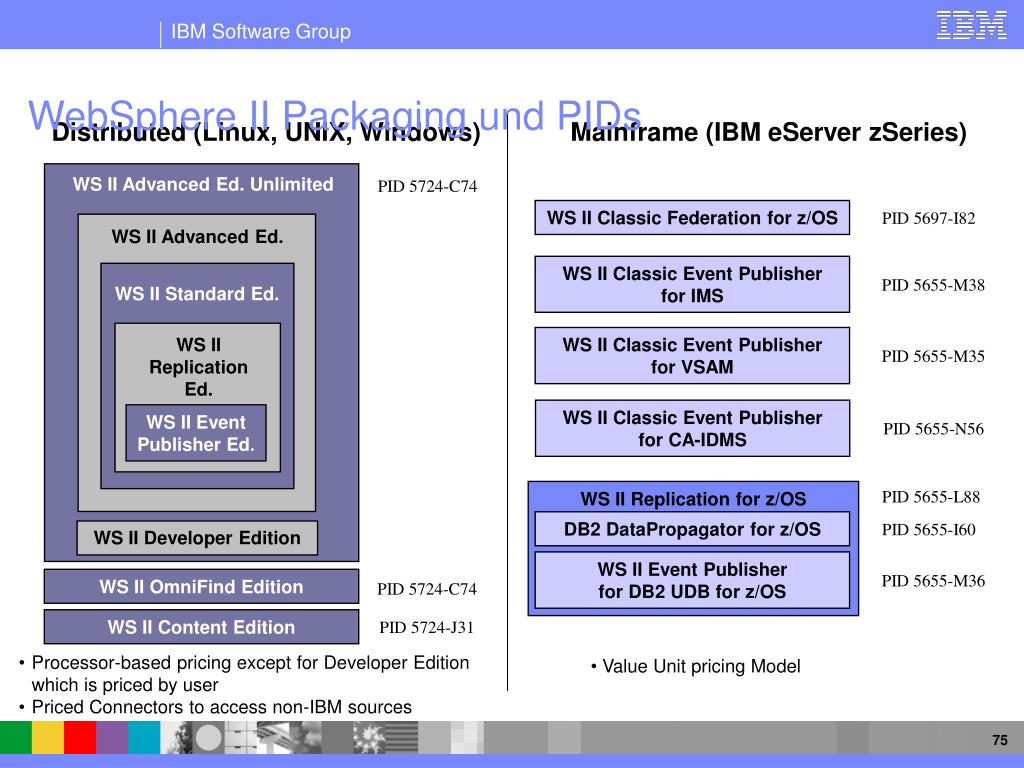The height and width of the screenshot is (768, 1024).
Task: Select the PID 5724-J31 text
Action: pyautogui.click(x=426, y=628)
